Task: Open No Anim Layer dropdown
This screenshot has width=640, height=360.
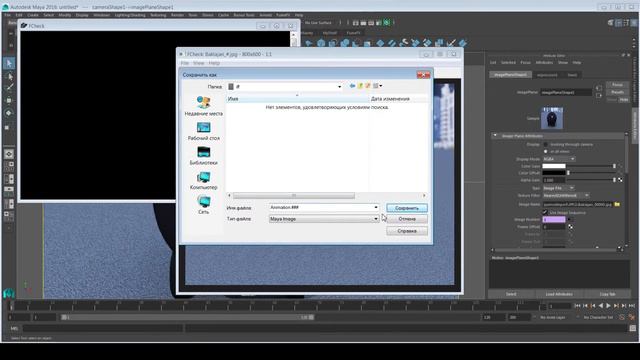Action: point(553,317)
